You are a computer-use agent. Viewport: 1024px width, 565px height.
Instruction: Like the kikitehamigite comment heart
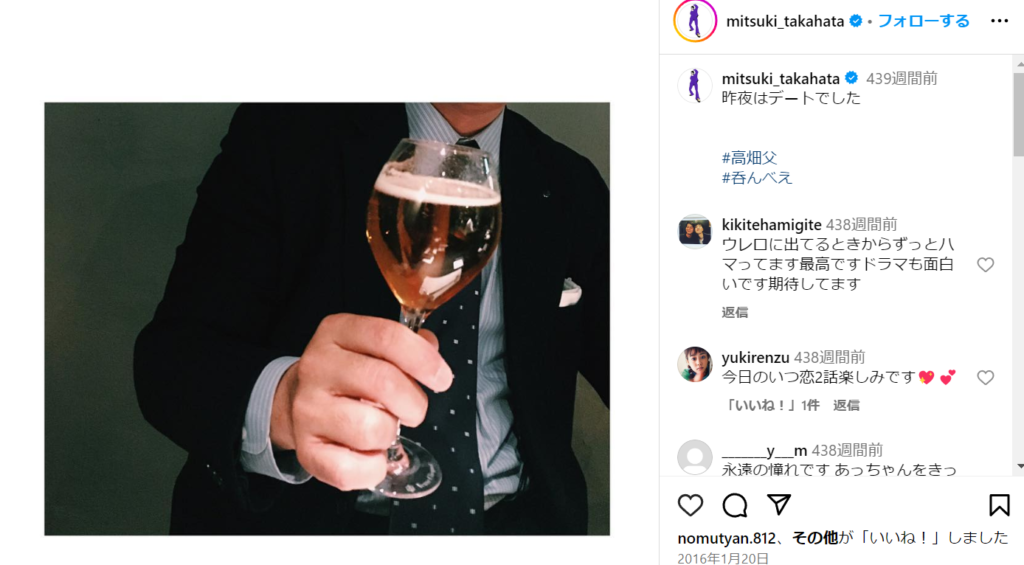tap(985, 265)
